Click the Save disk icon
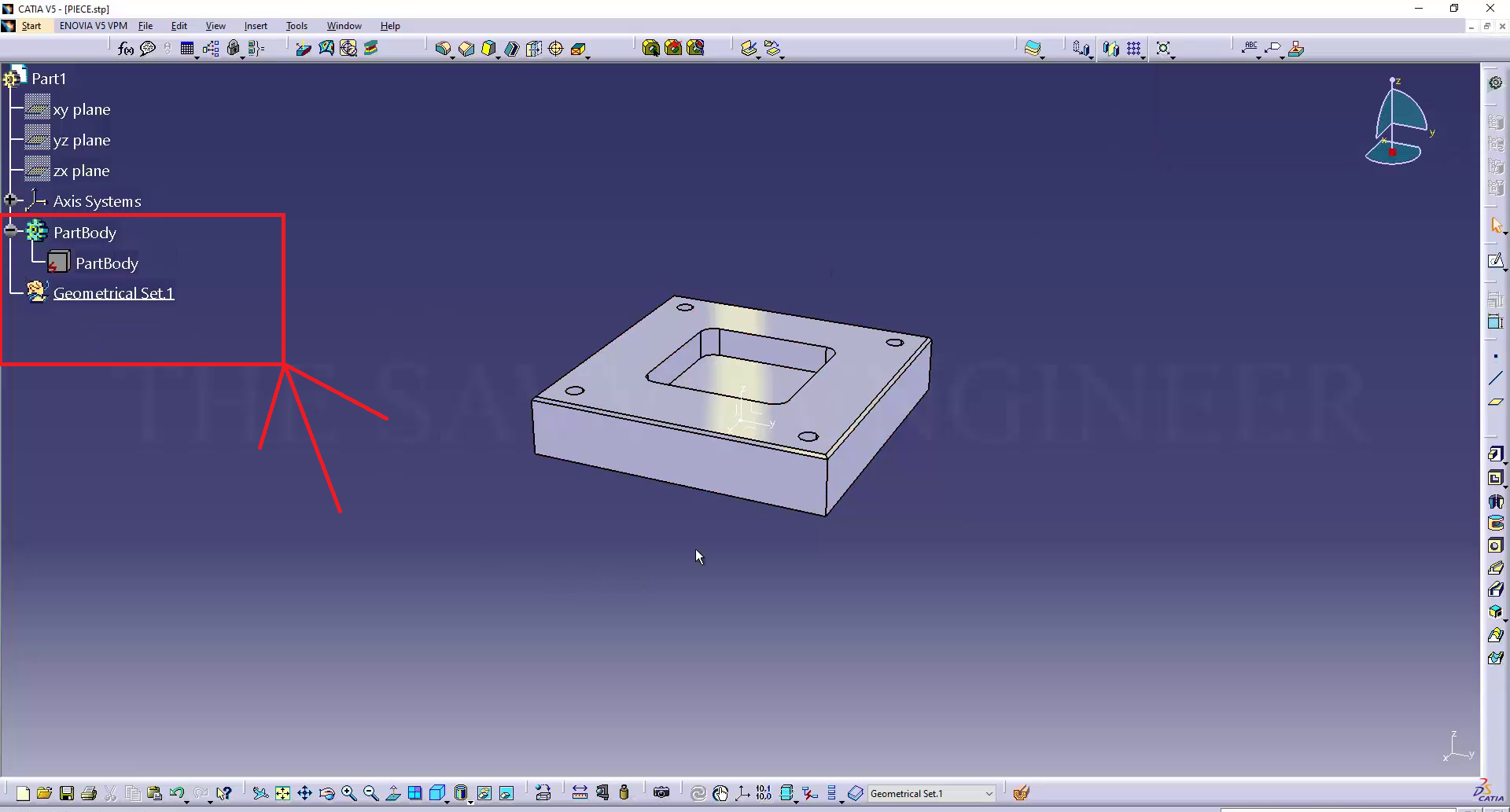This screenshot has height=812, width=1510. (67, 793)
